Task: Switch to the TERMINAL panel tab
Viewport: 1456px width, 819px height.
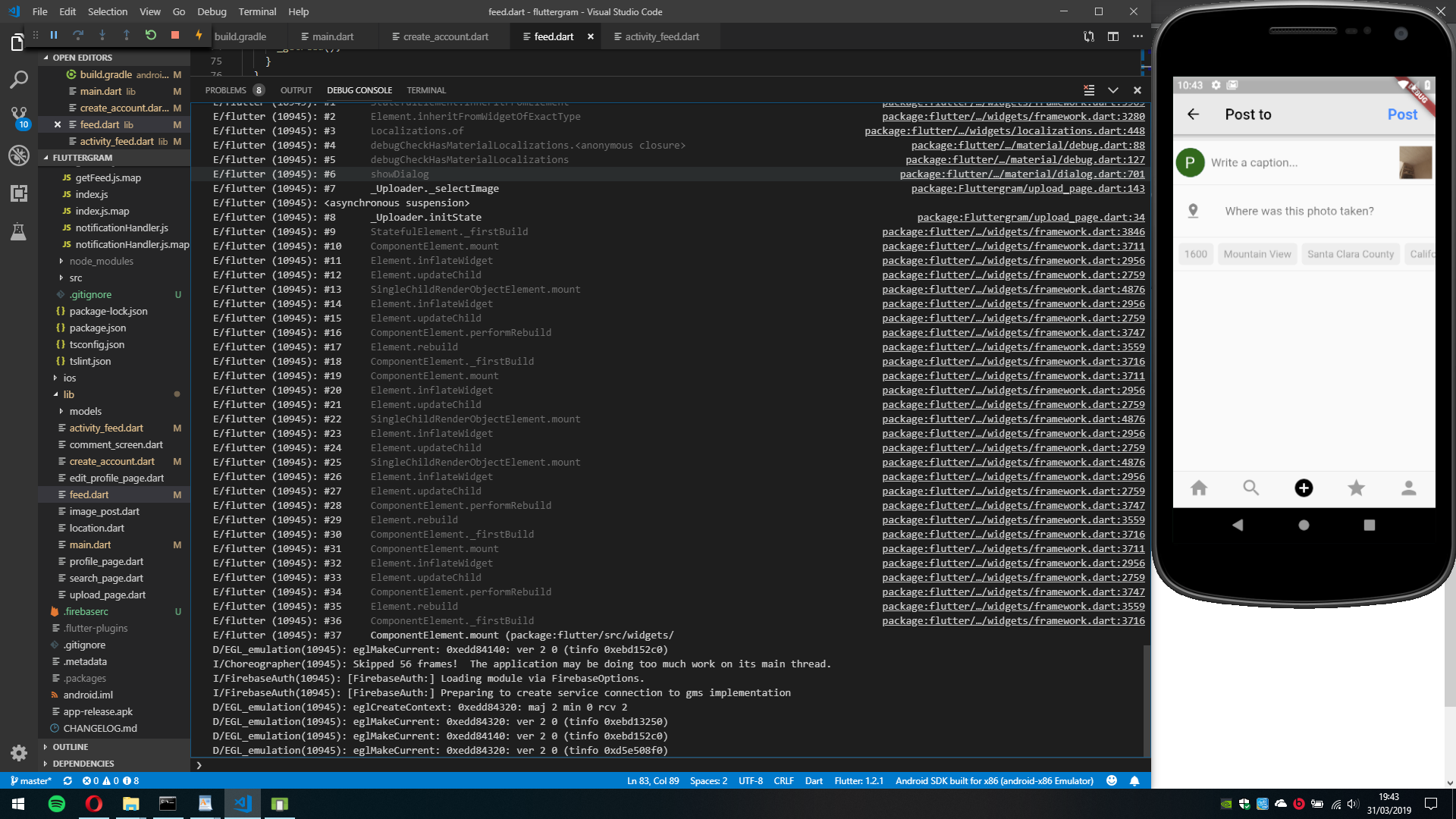Action: click(x=426, y=90)
